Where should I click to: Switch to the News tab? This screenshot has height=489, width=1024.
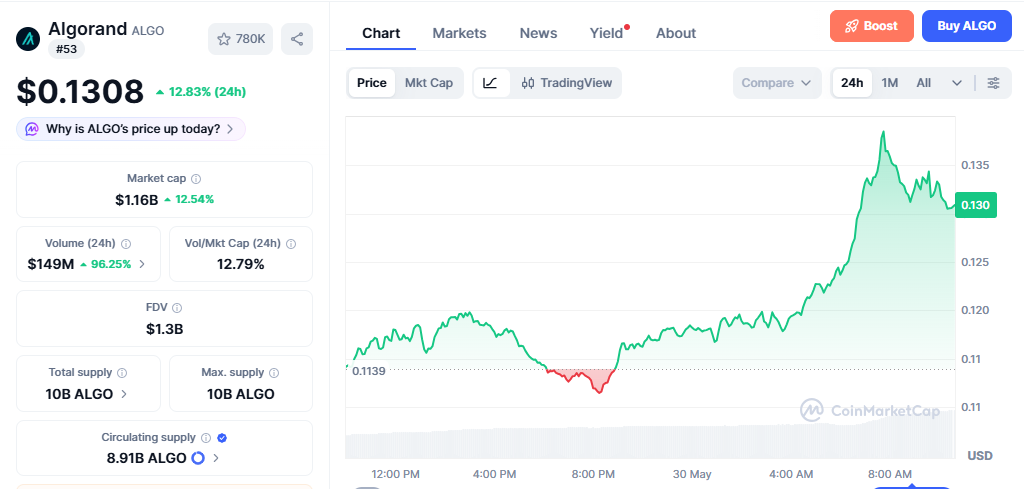click(x=538, y=33)
